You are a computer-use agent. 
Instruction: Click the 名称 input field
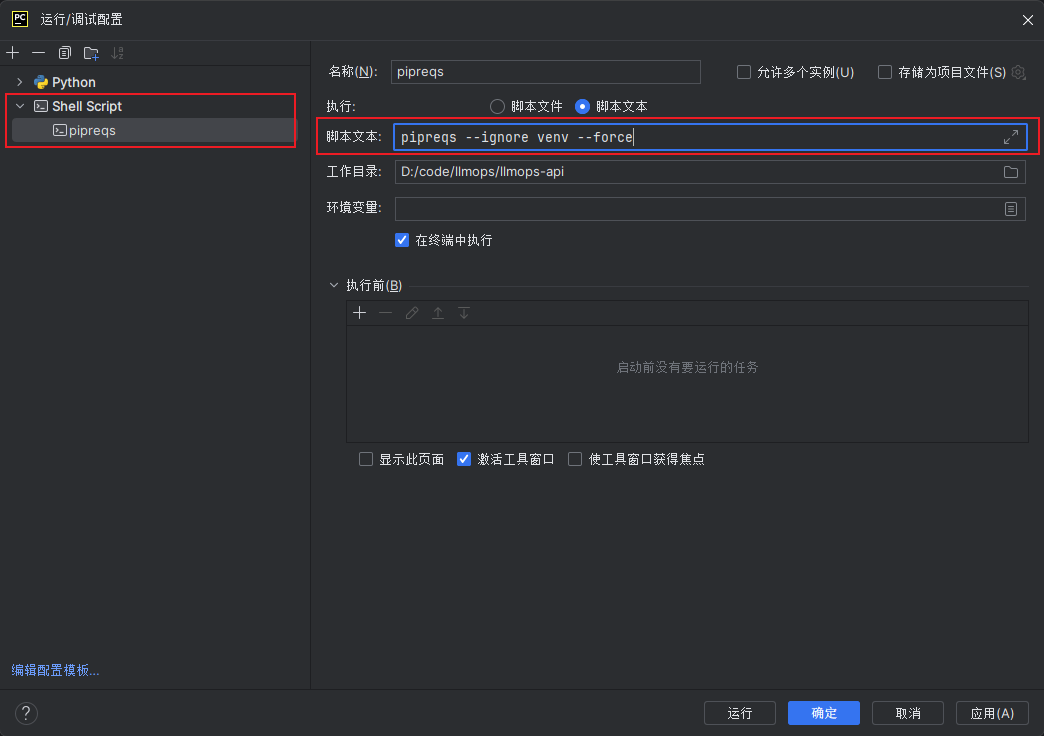point(545,72)
